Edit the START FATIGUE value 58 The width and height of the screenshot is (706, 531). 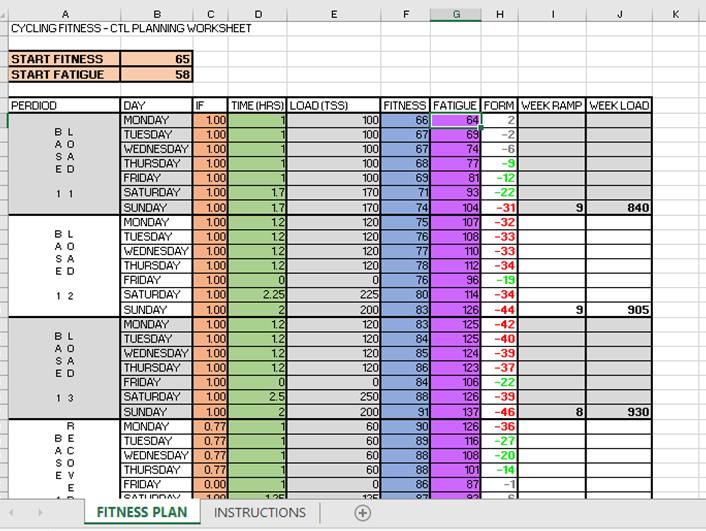tap(157, 74)
